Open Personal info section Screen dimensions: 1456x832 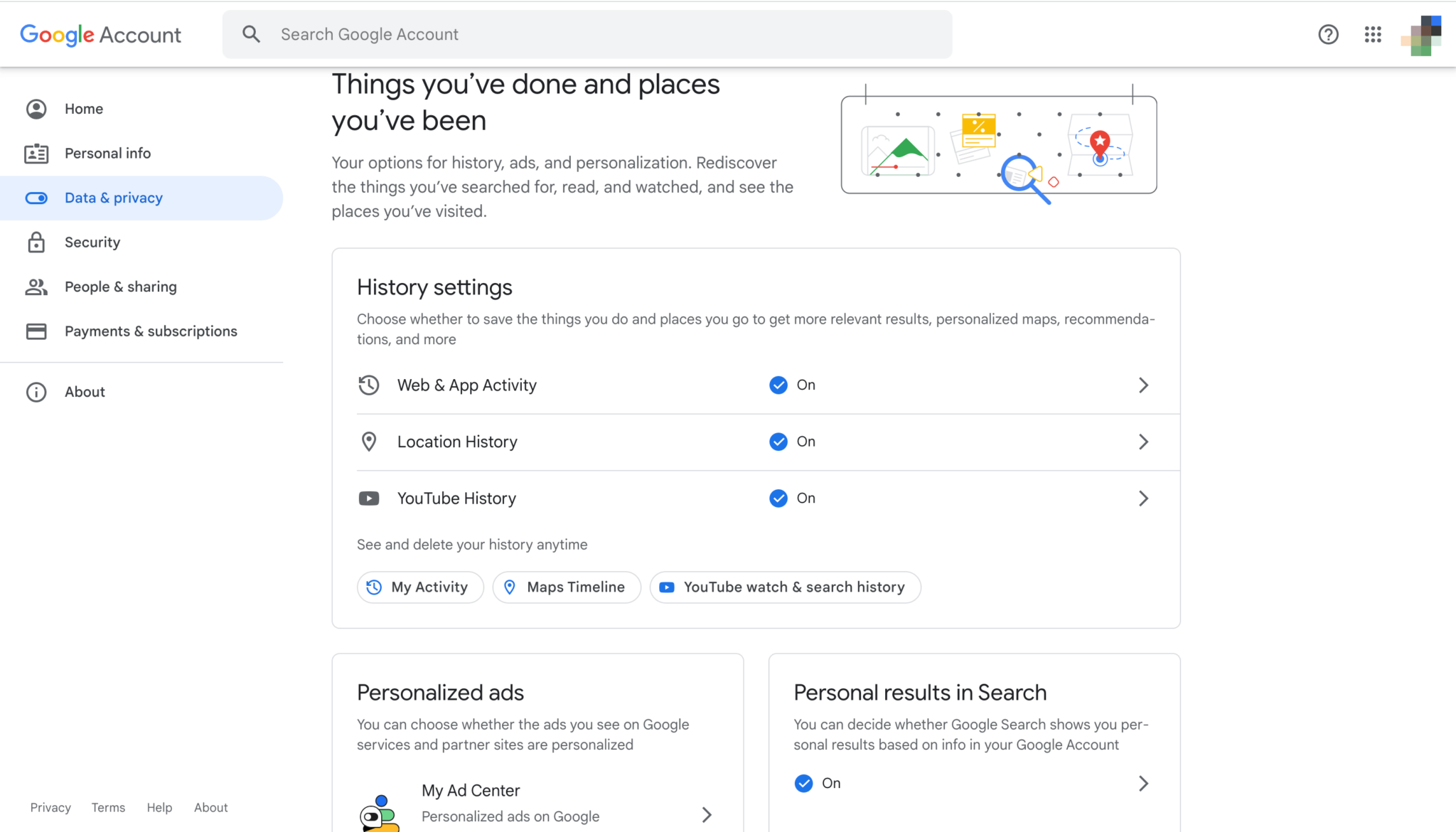(141, 154)
